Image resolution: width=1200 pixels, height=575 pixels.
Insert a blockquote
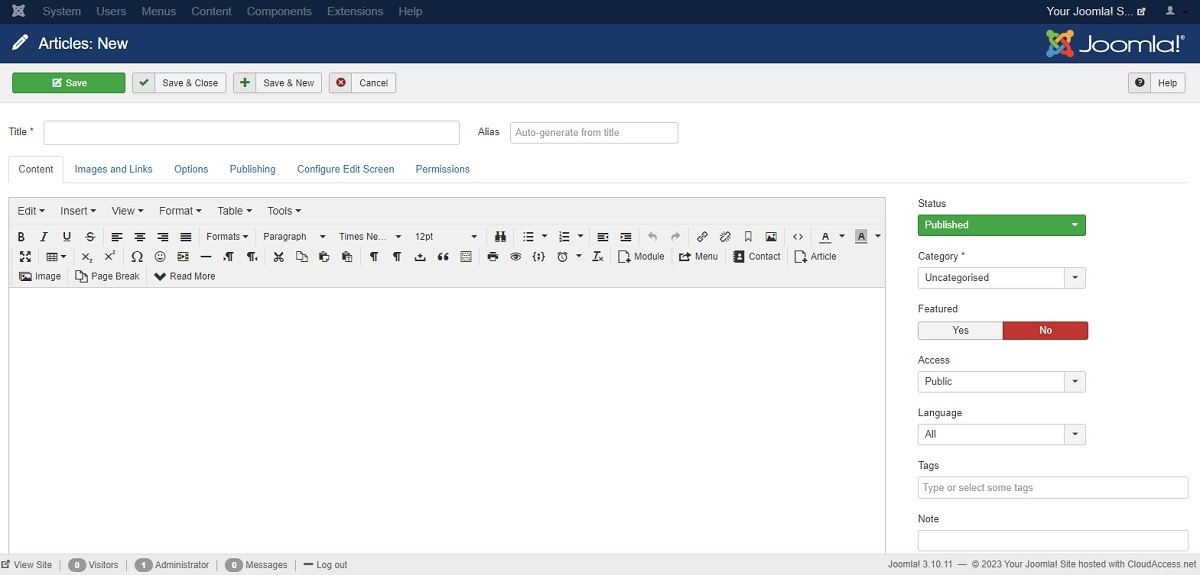point(443,257)
